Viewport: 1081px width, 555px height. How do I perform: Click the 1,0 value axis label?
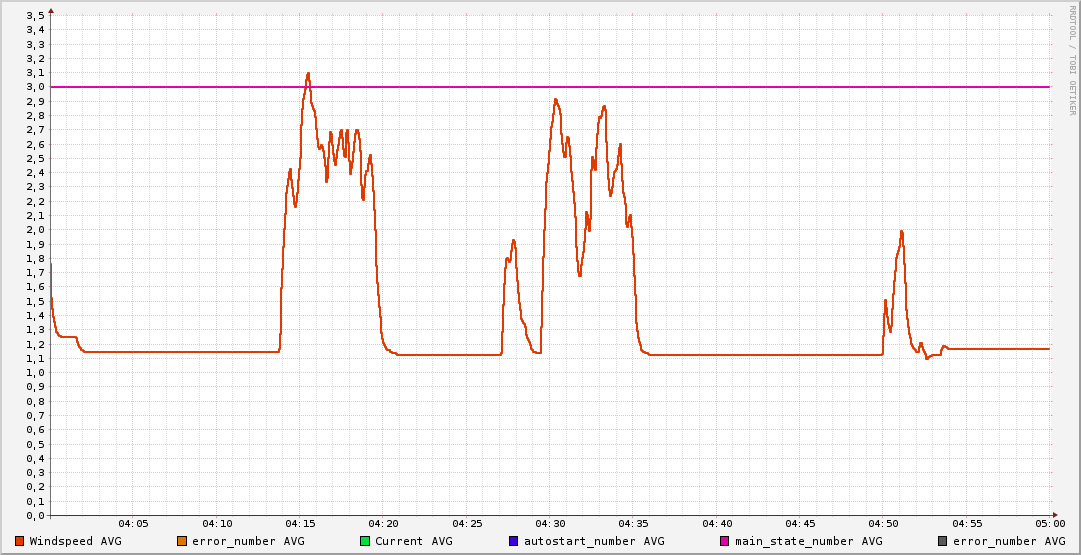pyautogui.click(x=37, y=373)
